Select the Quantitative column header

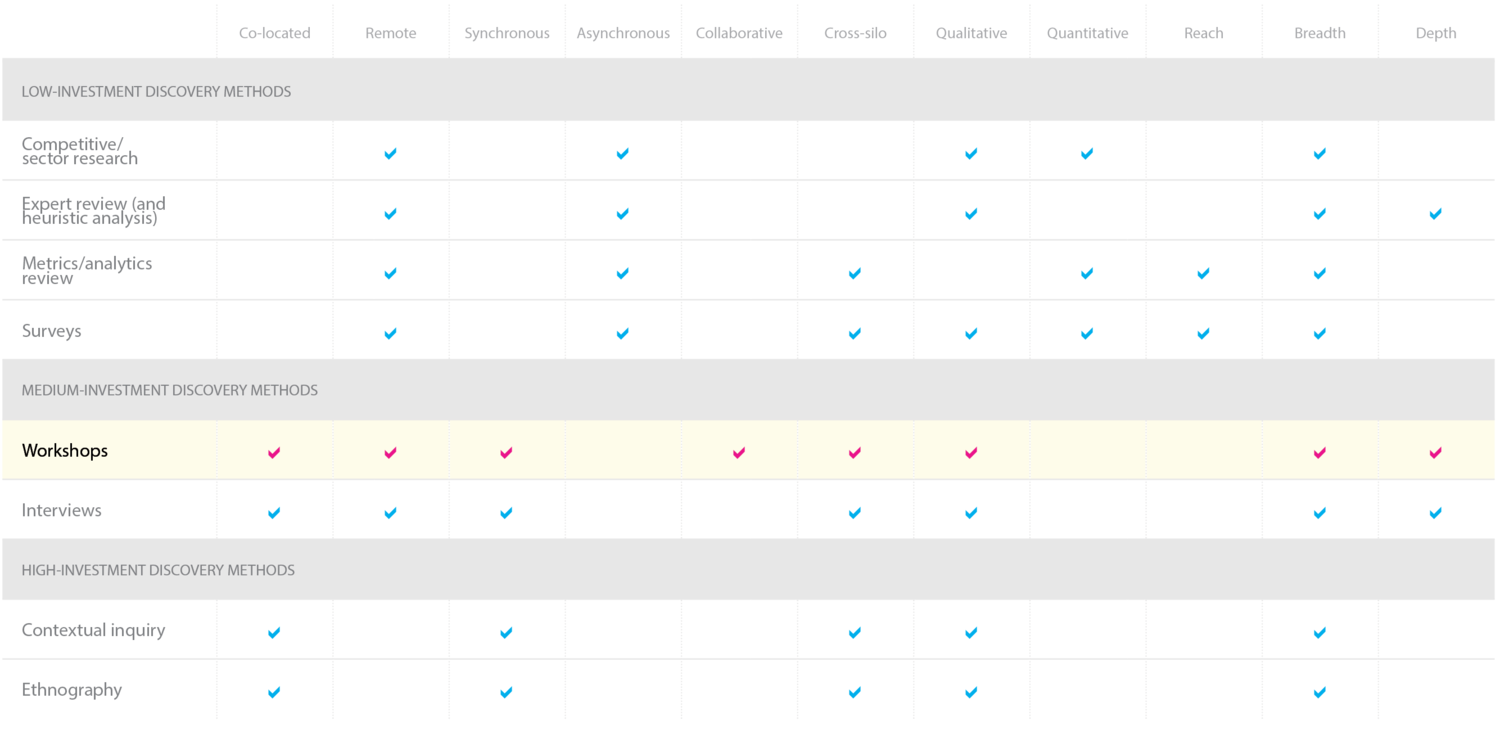click(1087, 33)
